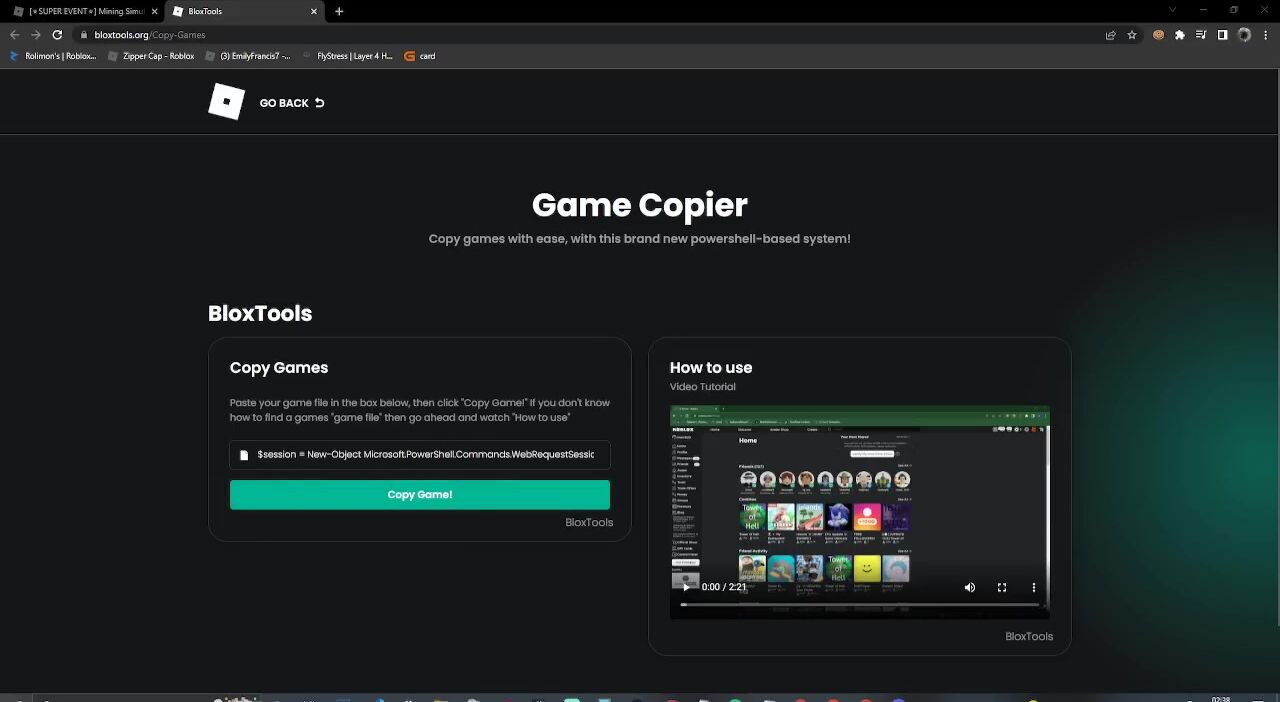Click the cookie extension icon
Viewport: 1280px width, 702px height.
pos(1159,35)
